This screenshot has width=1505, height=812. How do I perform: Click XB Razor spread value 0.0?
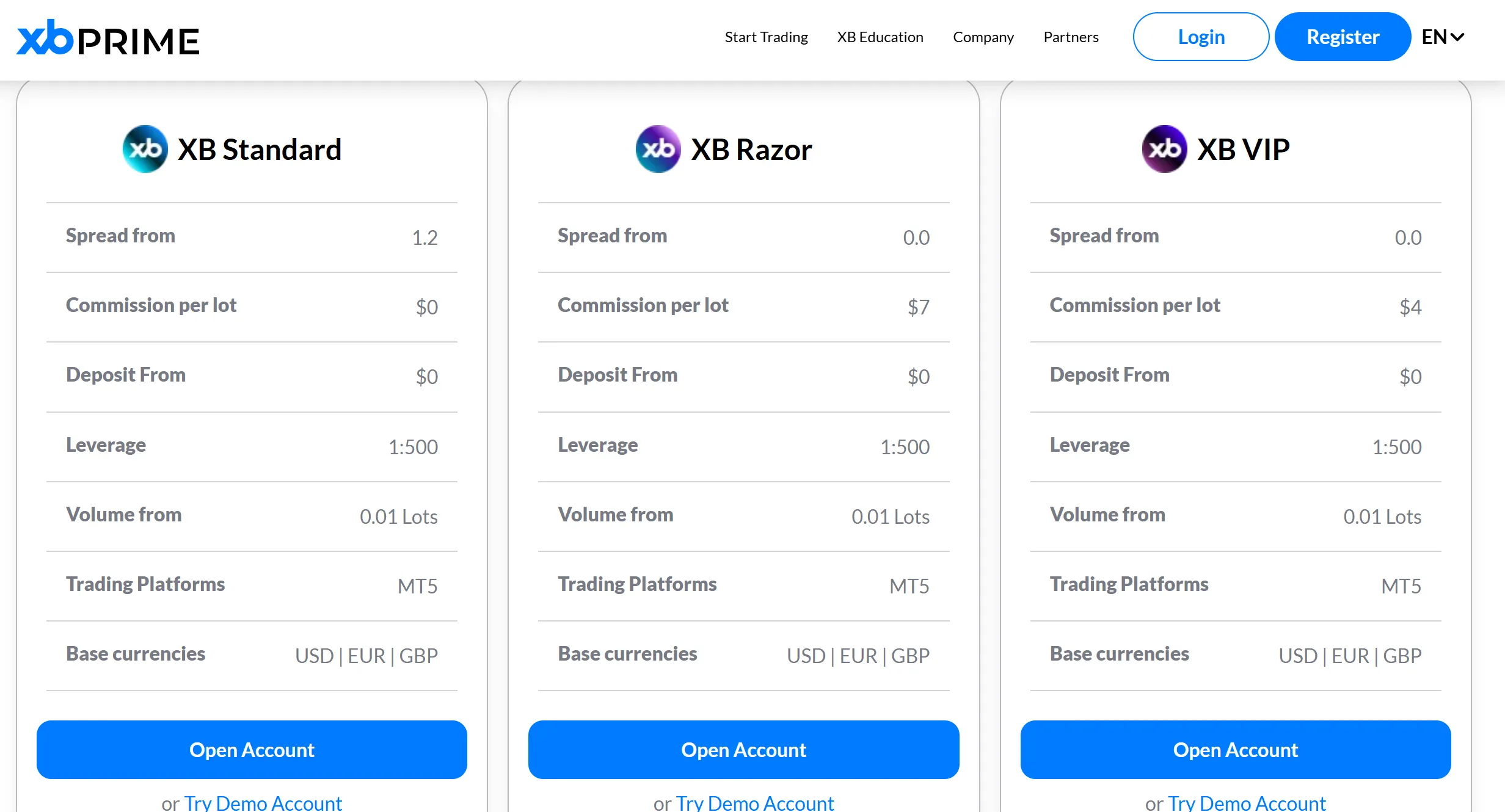tap(916, 237)
